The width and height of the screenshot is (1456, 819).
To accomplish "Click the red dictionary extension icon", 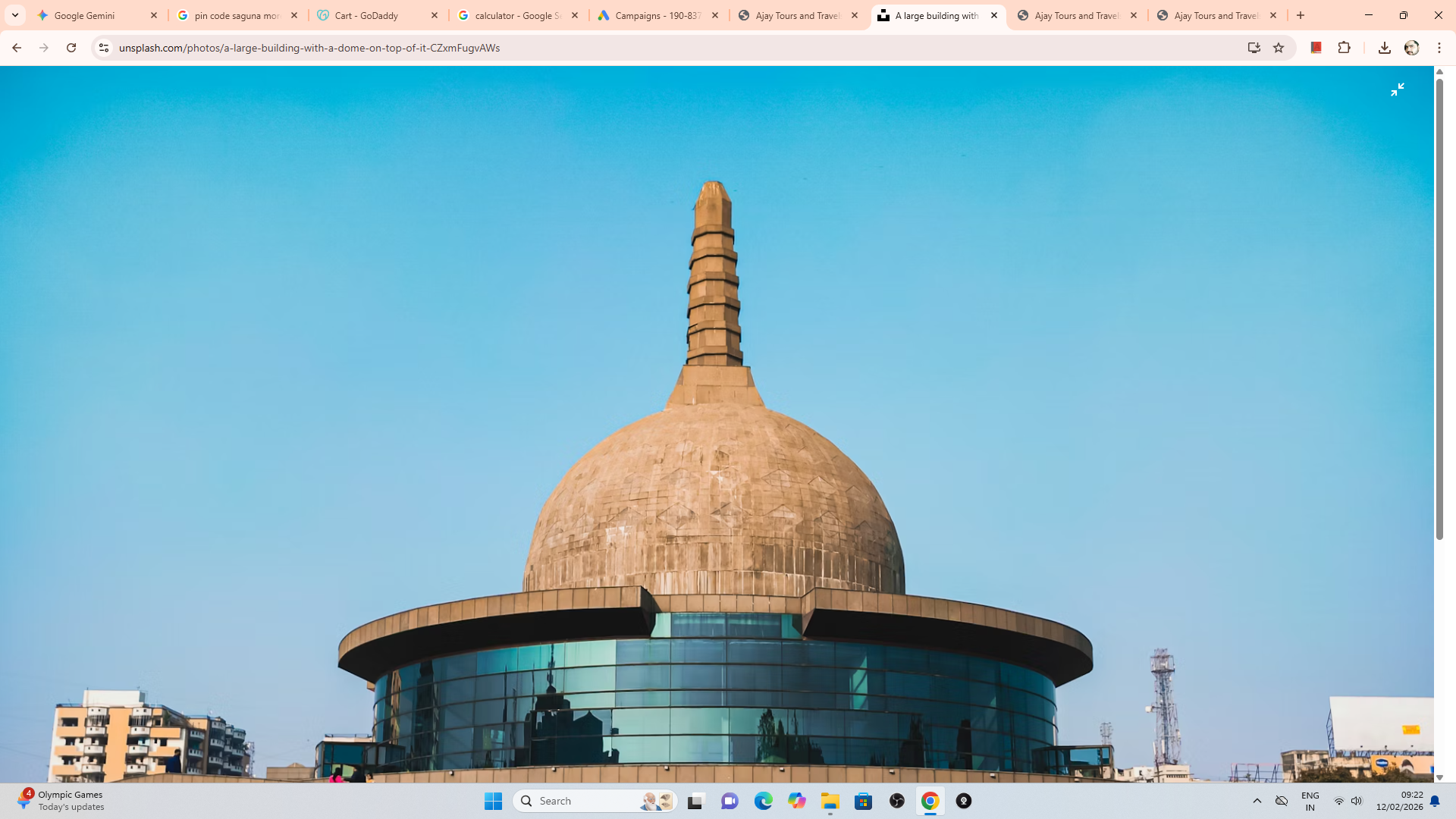I will (x=1316, y=48).
